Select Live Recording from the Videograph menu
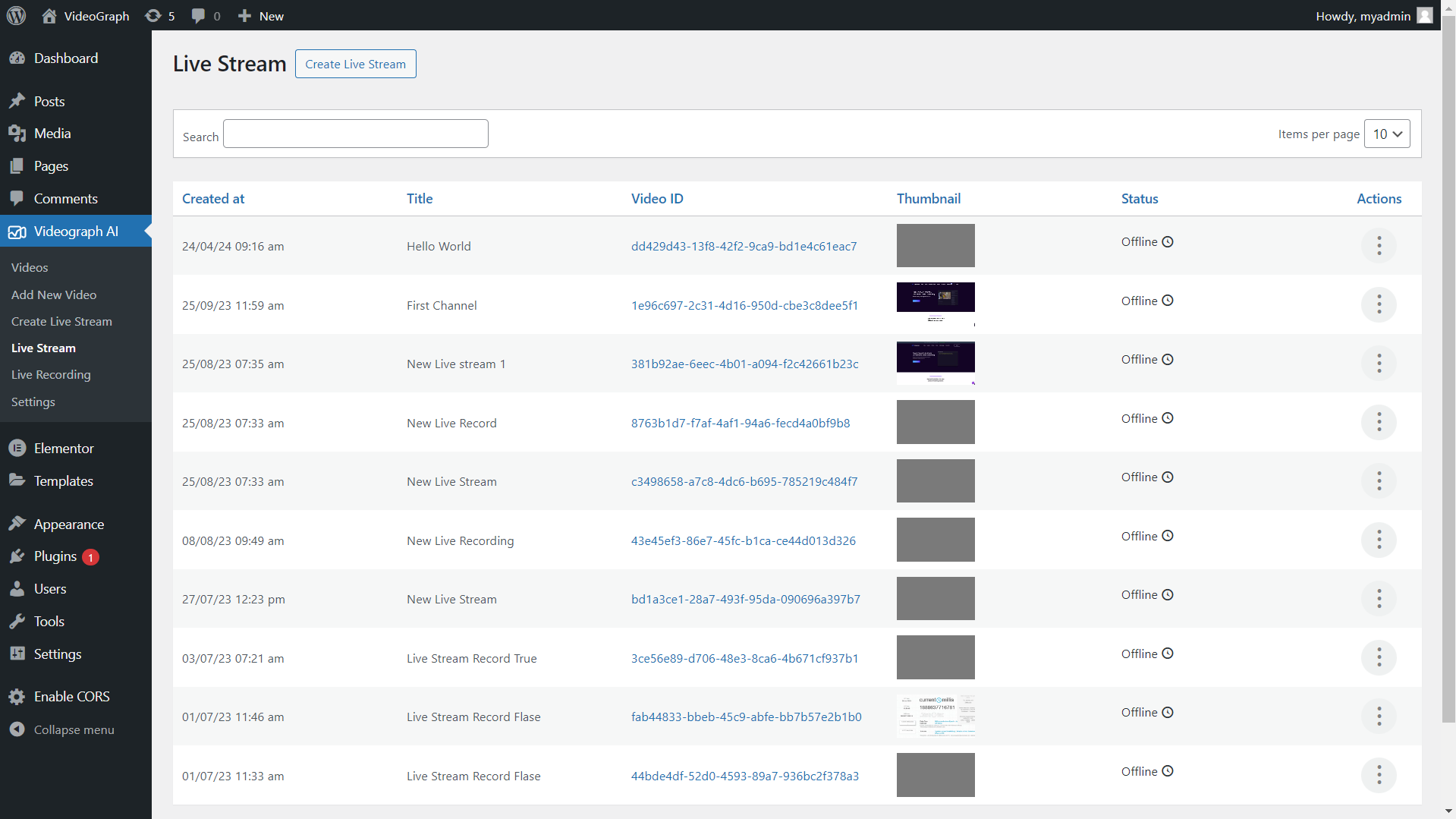The height and width of the screenshot is (819, 1456). pos(50,374)
